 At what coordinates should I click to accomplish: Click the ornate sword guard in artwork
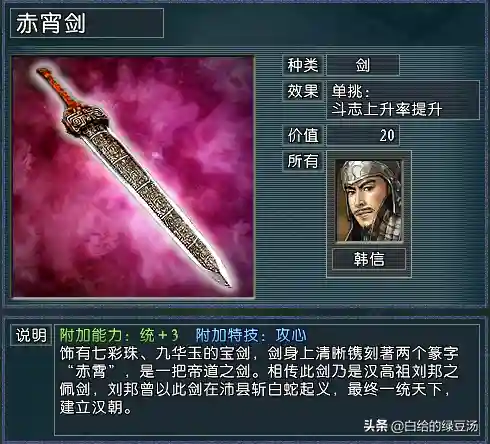(84, 120)
